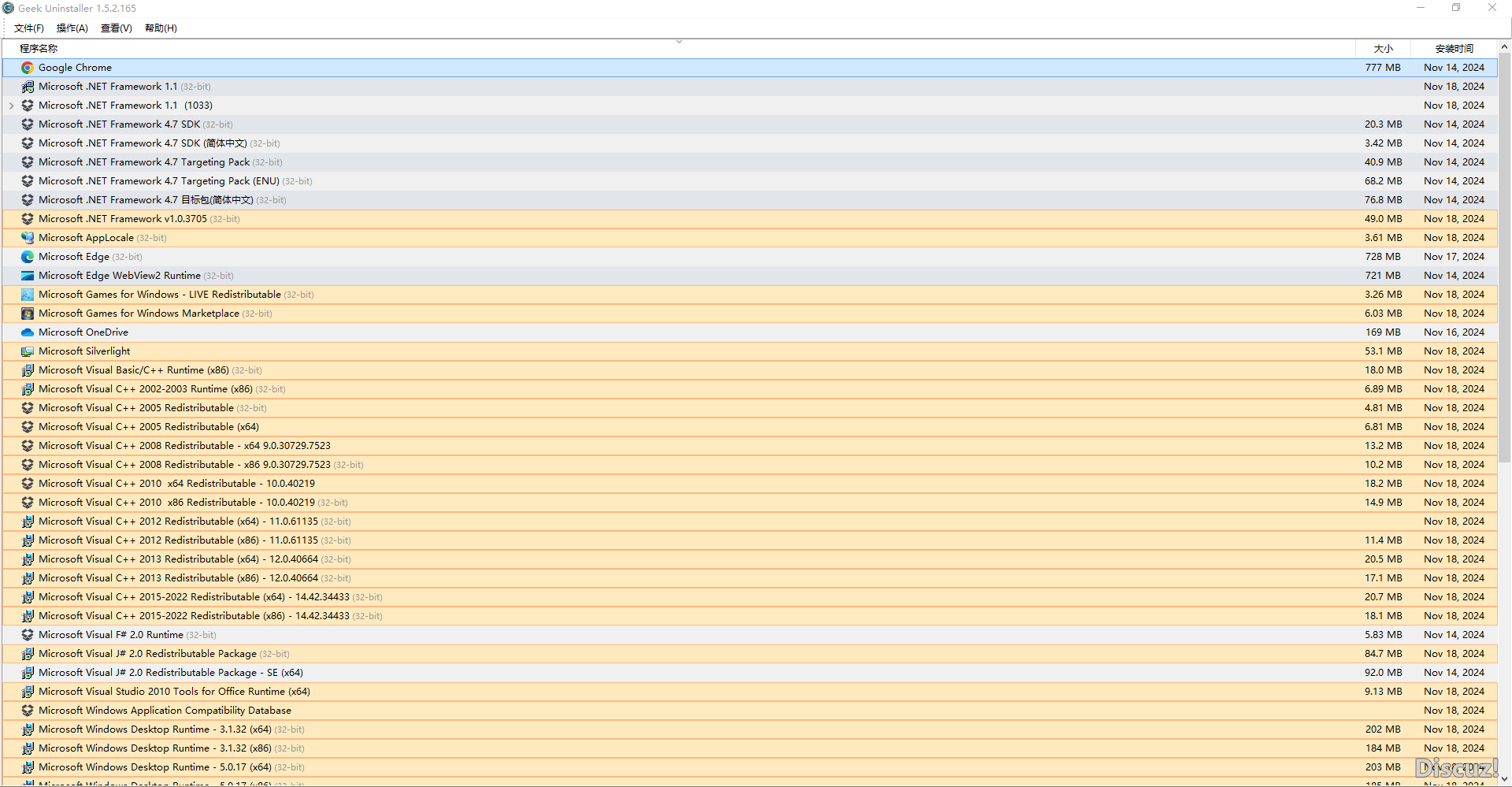Select the Microsoft OneDrive cloud icon
Screen dimensions: 1512x787
click(x=28, y=332)
